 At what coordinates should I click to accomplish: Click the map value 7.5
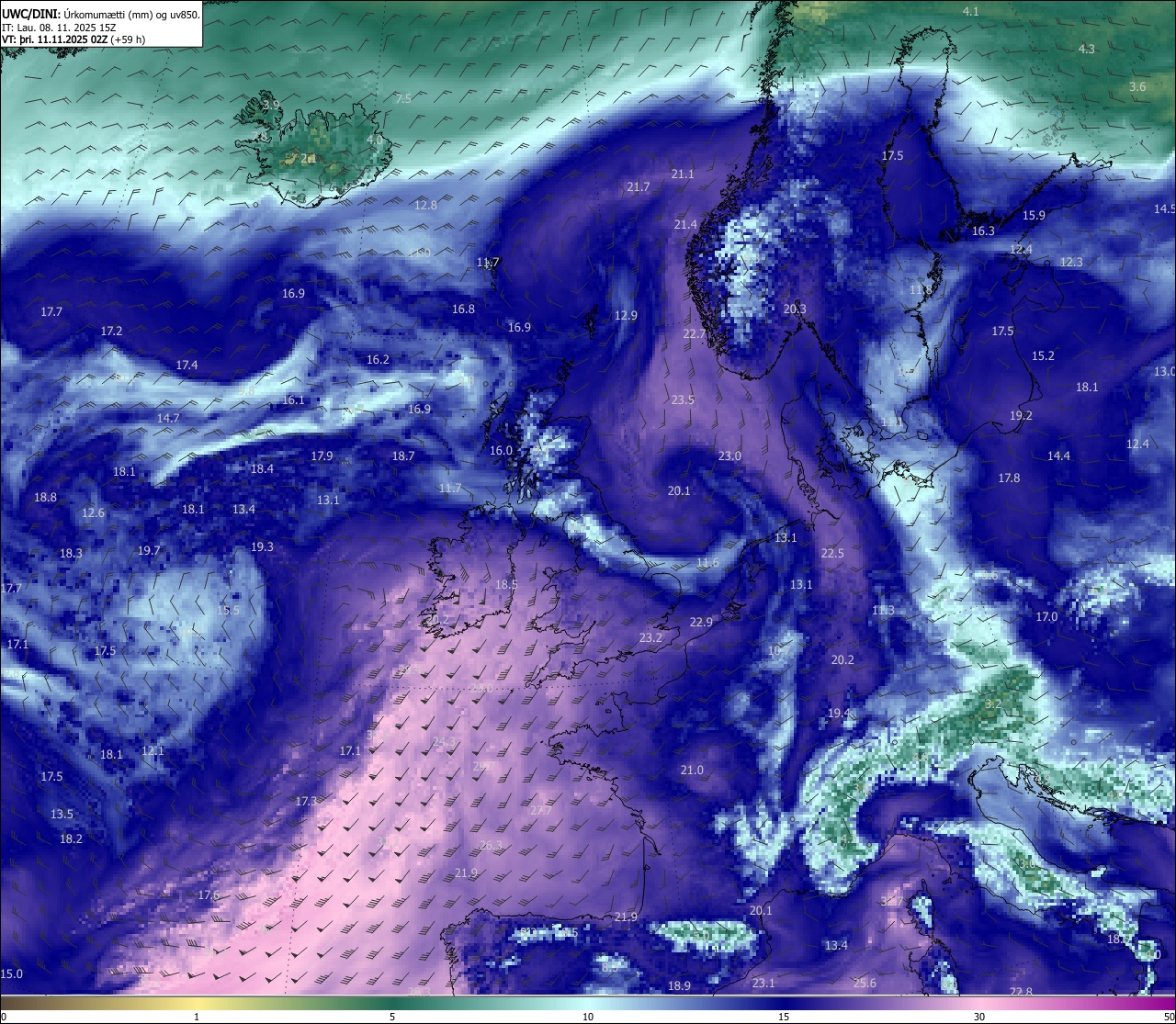(403, 98)
